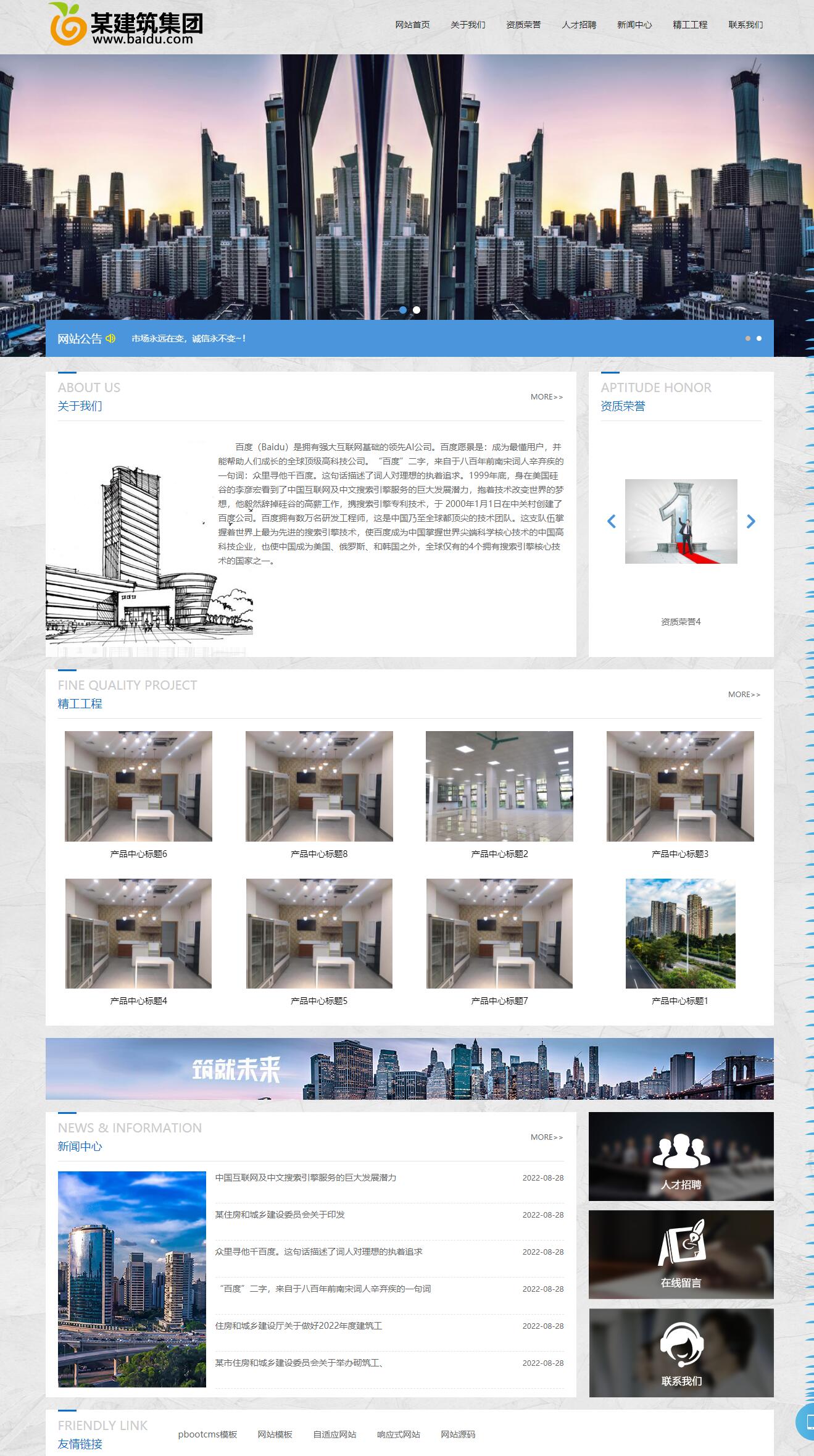
Task: Select the first banner slide dot
Action: 403,310
